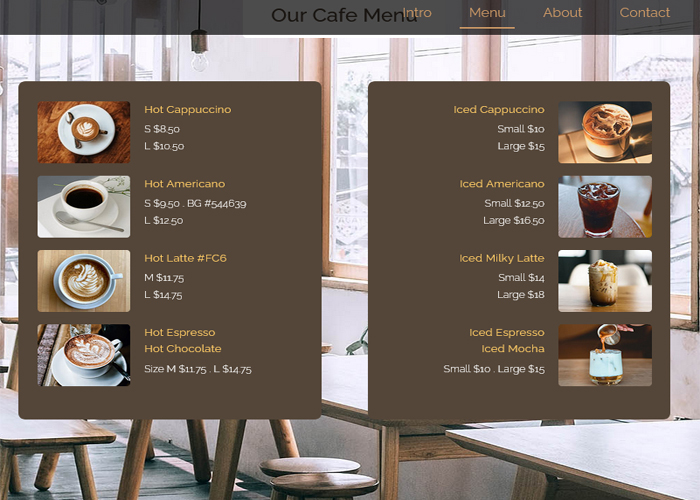
Task: Click the Hot Cappuccino photo
Action: [x=84, y=132]
